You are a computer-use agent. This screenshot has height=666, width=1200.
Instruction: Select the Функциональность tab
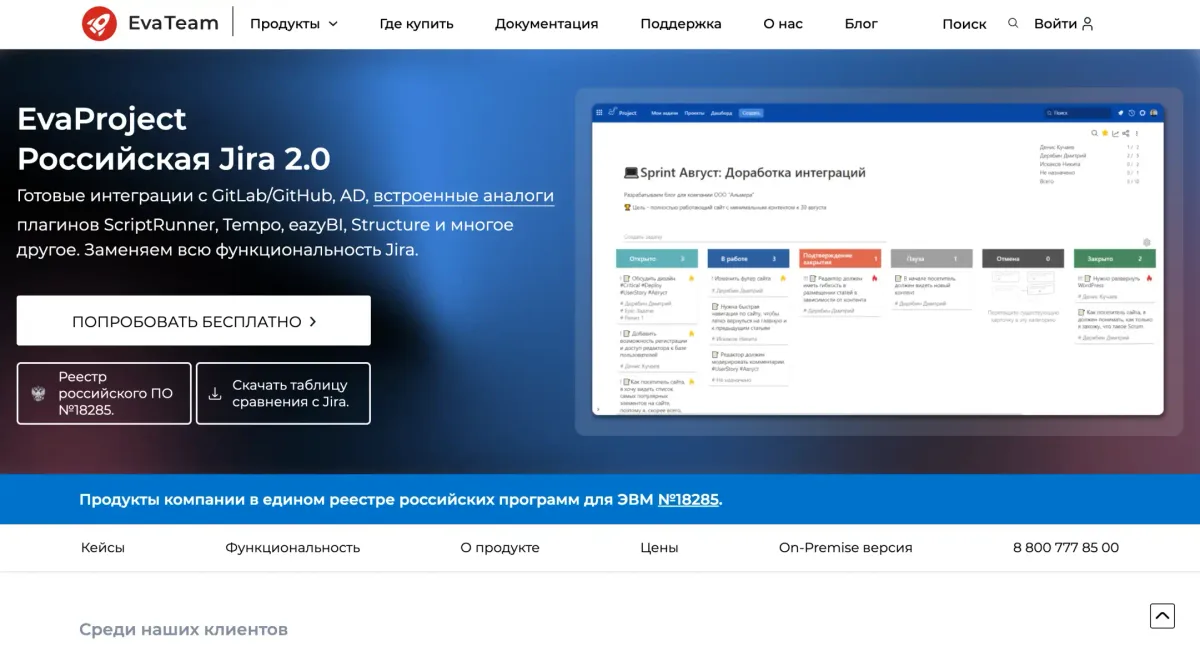(x=292, y=548)
